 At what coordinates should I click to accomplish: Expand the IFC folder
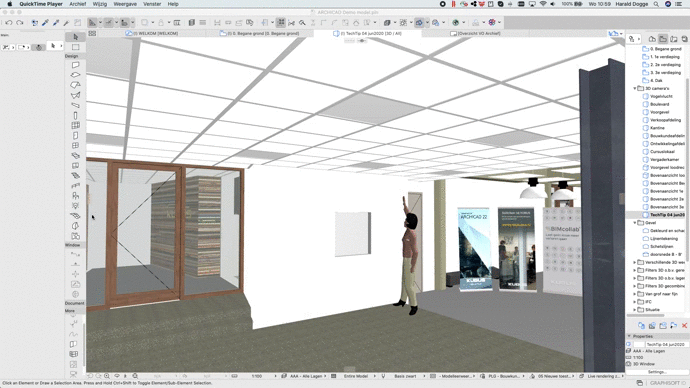(635, 302)
